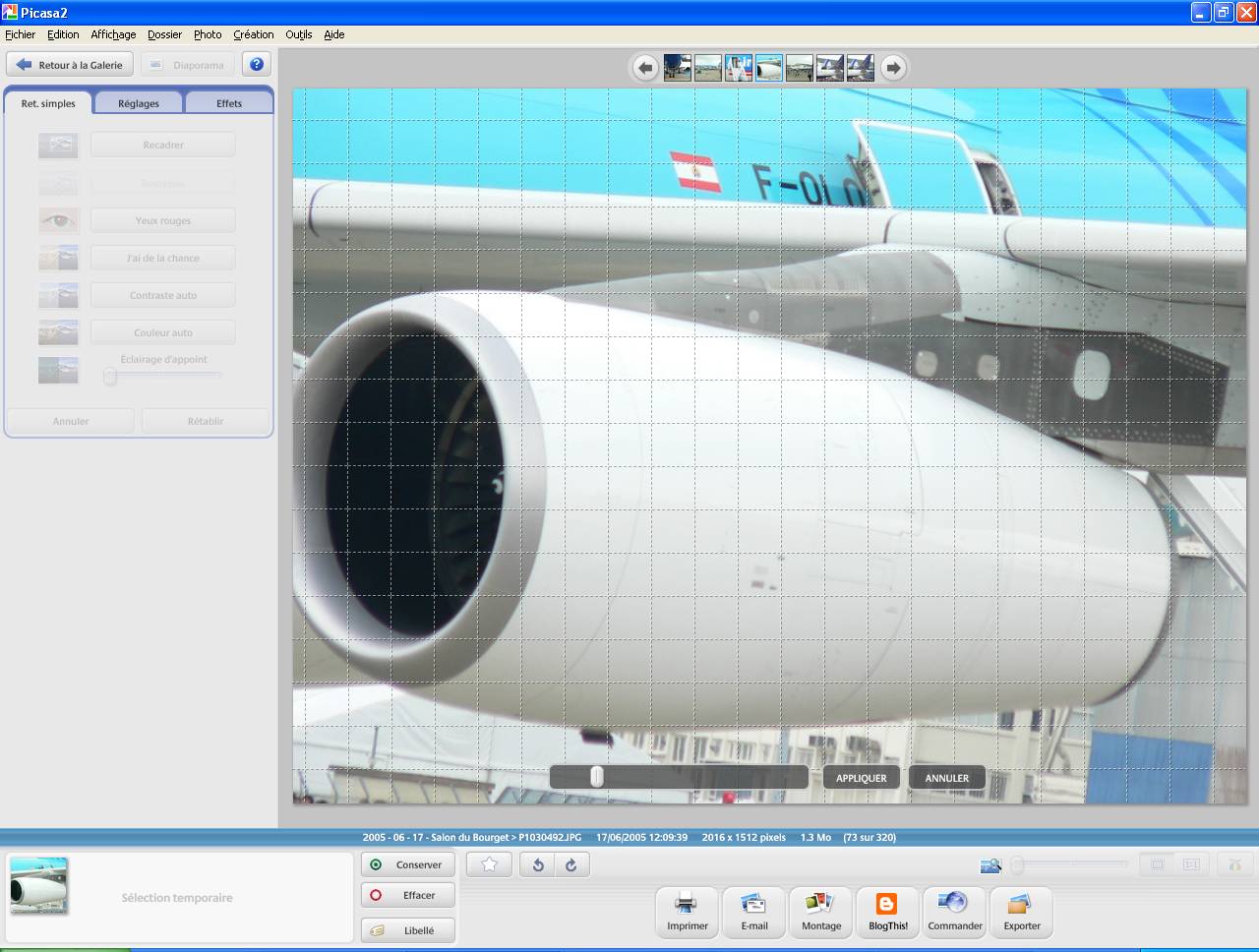Image resolution: width=1259 pixels, height=952 pixels.
Task: Open the Création menu
Action: (254, 34)
